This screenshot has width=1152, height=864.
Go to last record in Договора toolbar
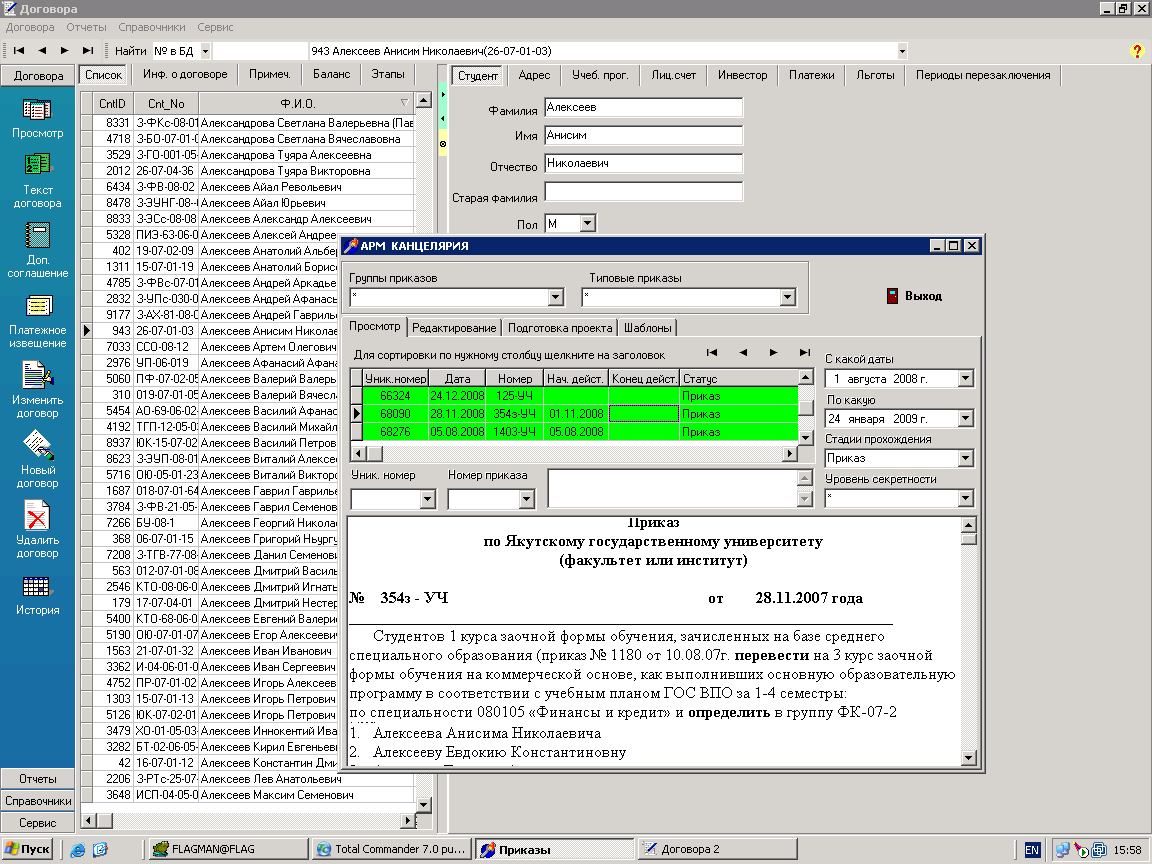[x=87, y=51]
